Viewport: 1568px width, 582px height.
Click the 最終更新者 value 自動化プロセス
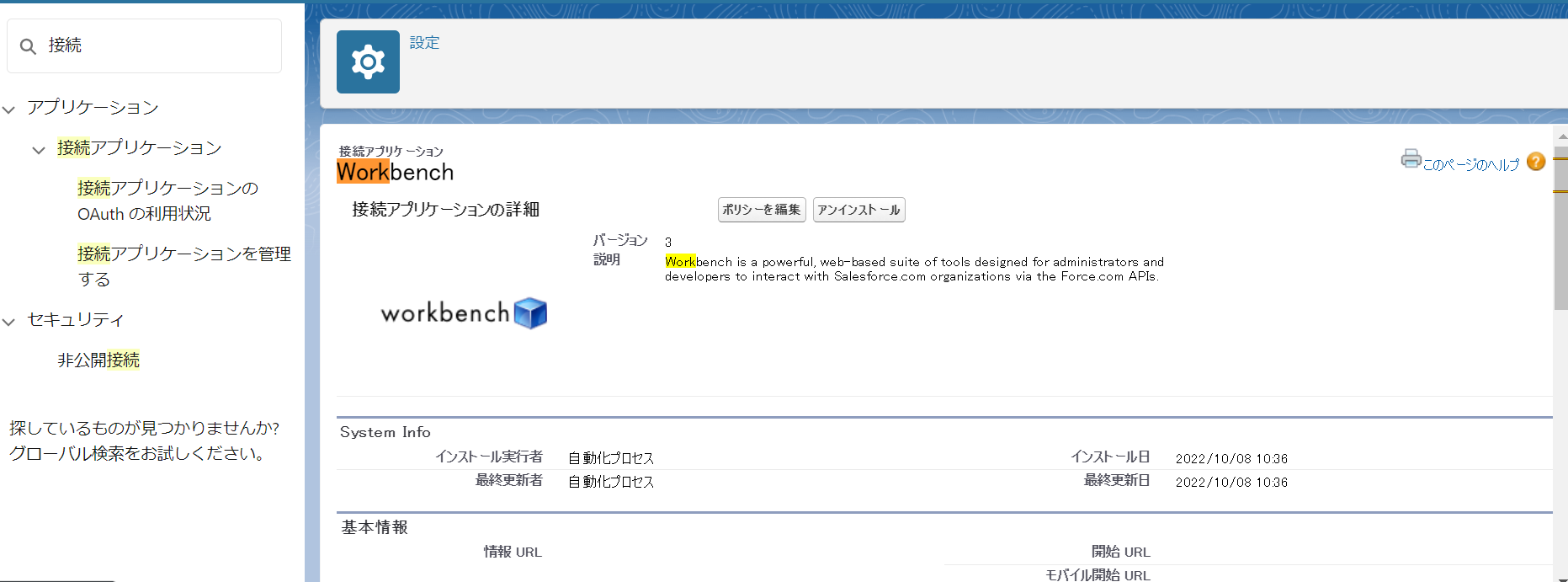click(611, 482)
